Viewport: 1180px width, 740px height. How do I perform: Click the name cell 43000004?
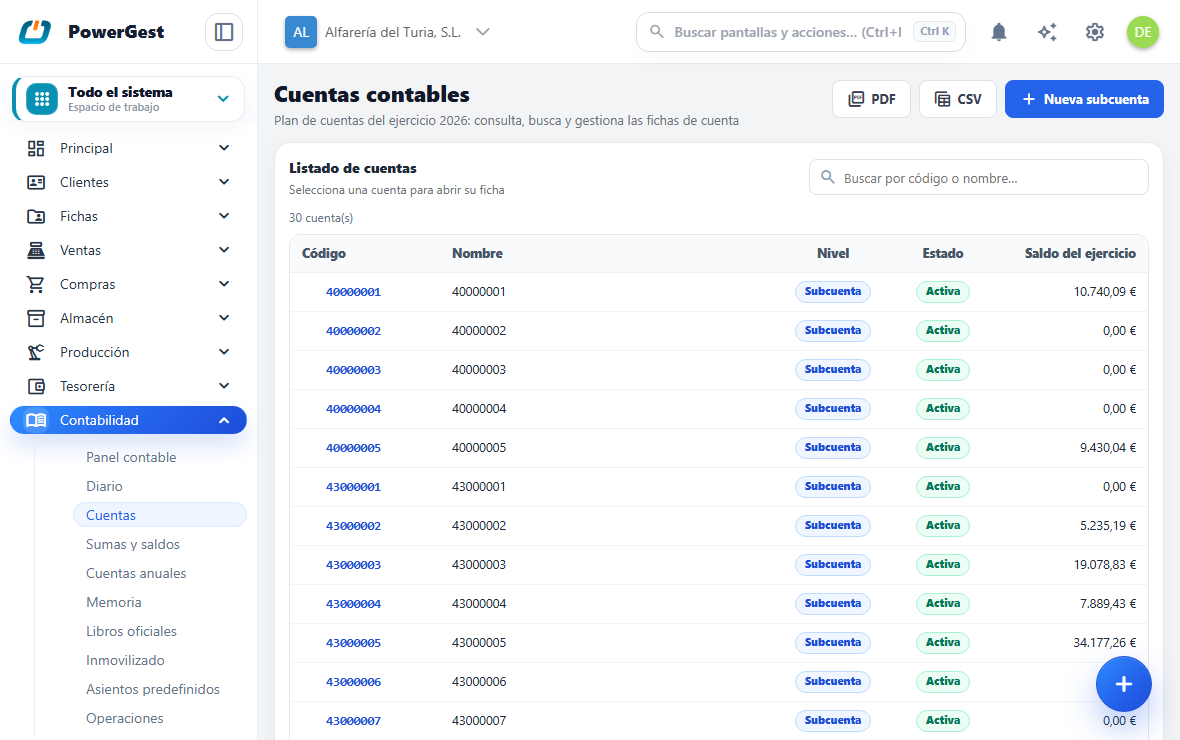tap(479, 604)
